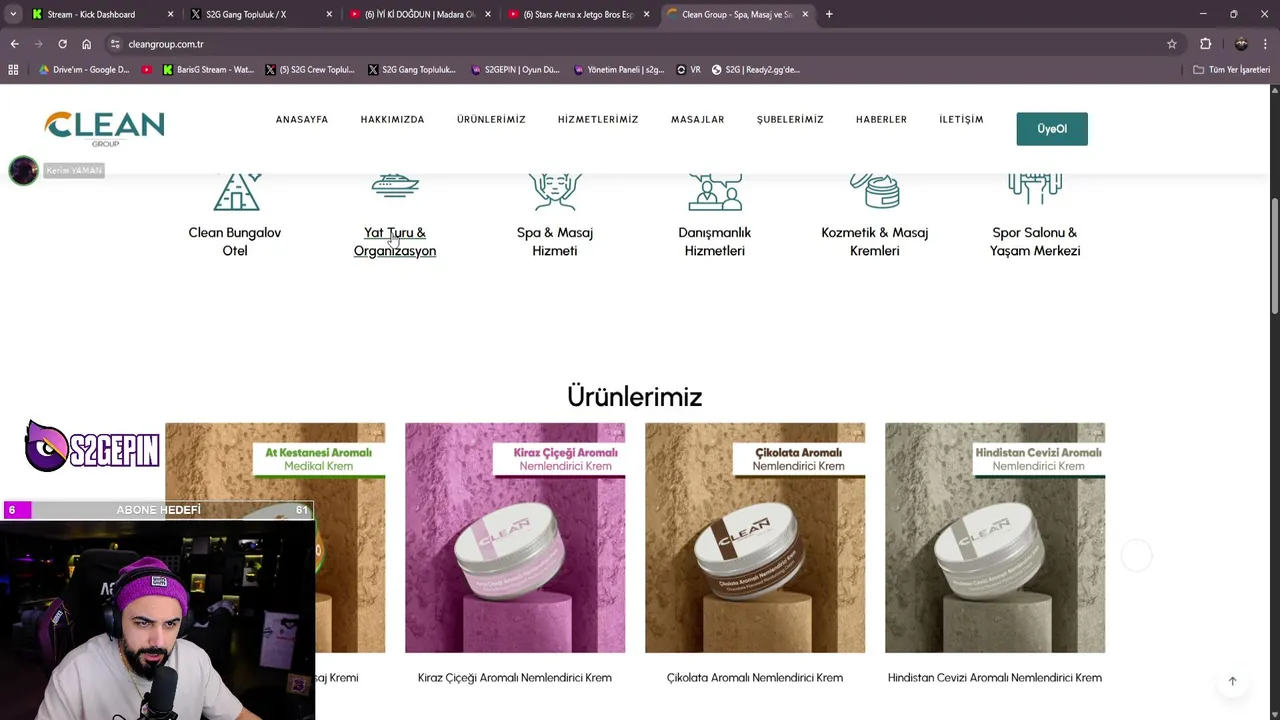Click the Kiraz Çiçeği Aromalı Nemlendirici Krem title

click(515, 678)
